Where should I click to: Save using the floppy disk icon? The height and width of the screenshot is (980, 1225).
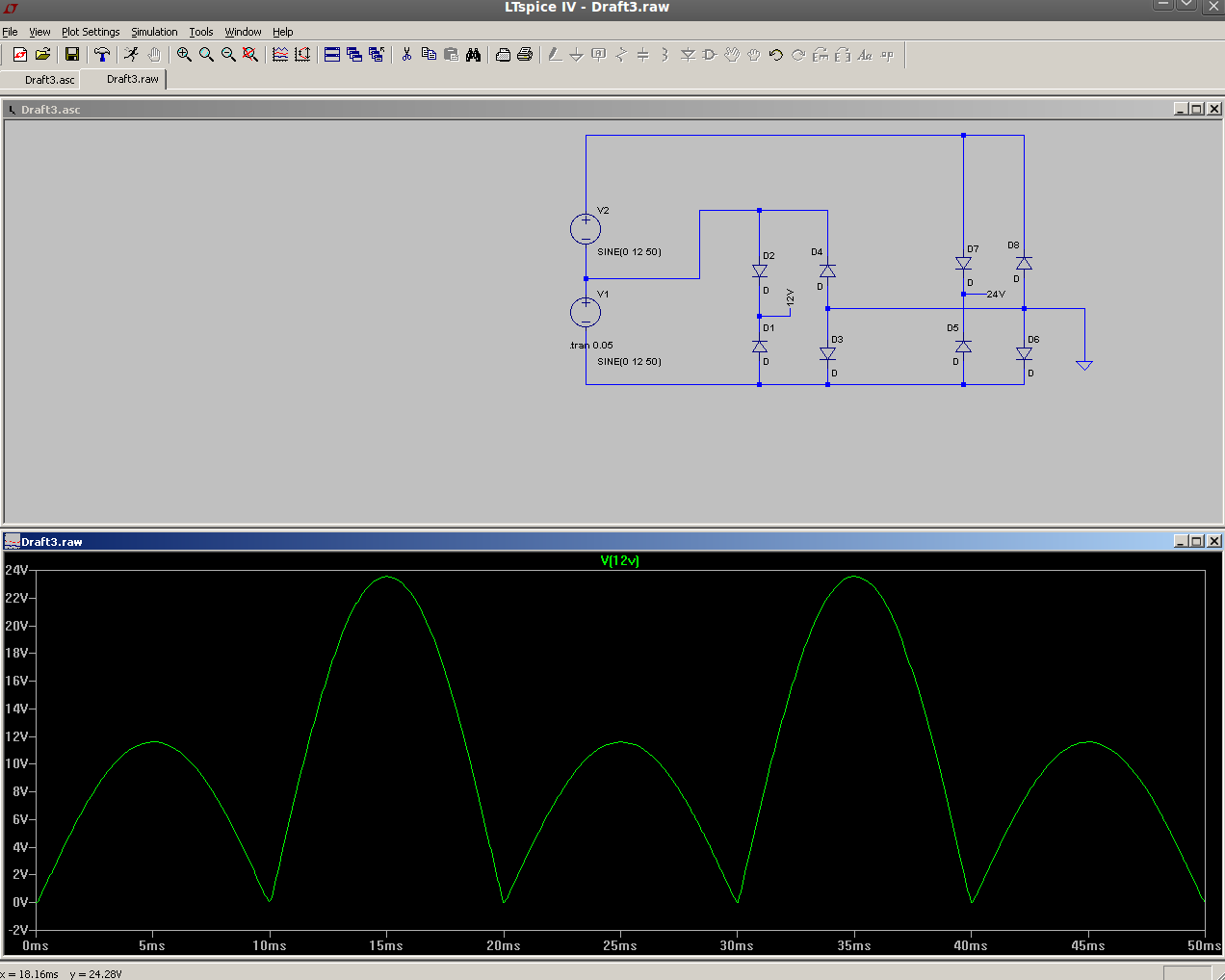[x=71, y=55]
